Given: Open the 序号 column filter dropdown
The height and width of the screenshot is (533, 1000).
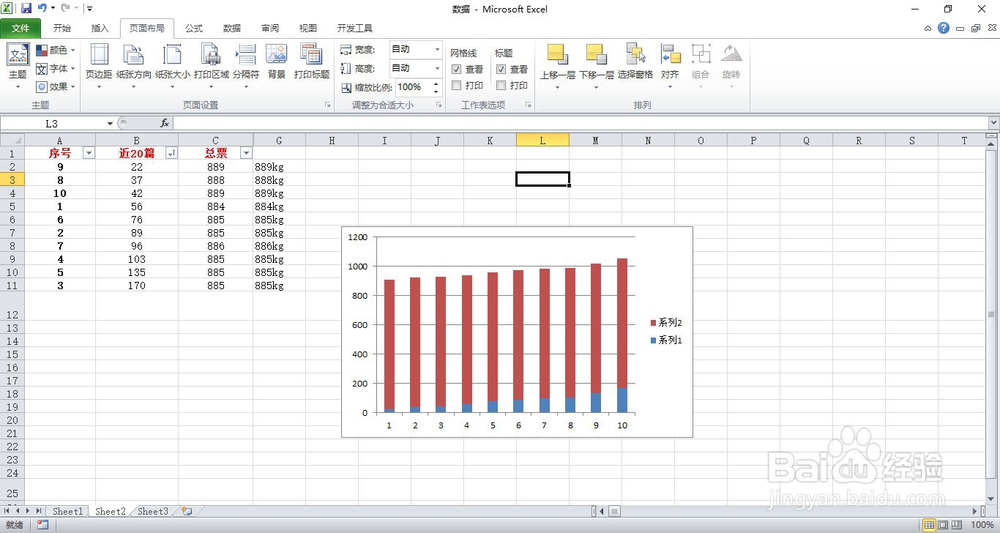Looking at the screenshot, I should pyautogui.click(x=89, y=153).
